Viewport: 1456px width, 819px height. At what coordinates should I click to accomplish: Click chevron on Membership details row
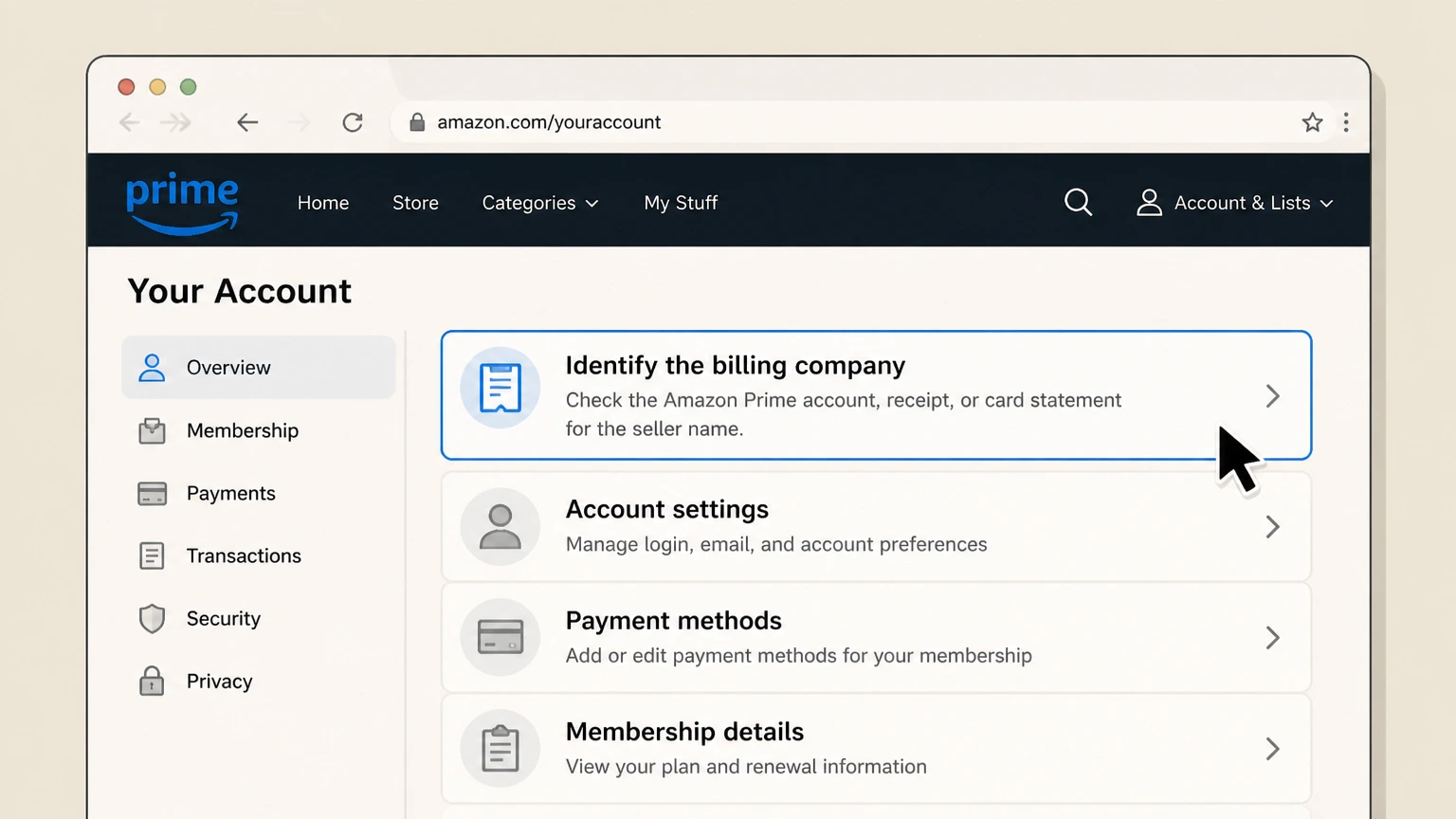1273,749
